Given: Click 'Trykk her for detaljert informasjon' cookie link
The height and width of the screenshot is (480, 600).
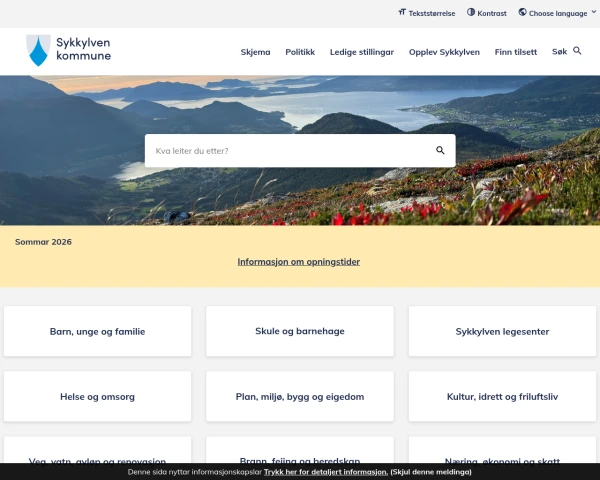Looking at the screenshot, I should click(326, 472).
